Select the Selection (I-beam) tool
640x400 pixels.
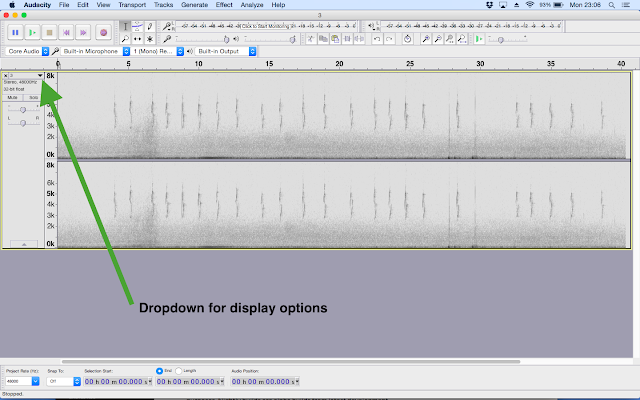point(125,27)
